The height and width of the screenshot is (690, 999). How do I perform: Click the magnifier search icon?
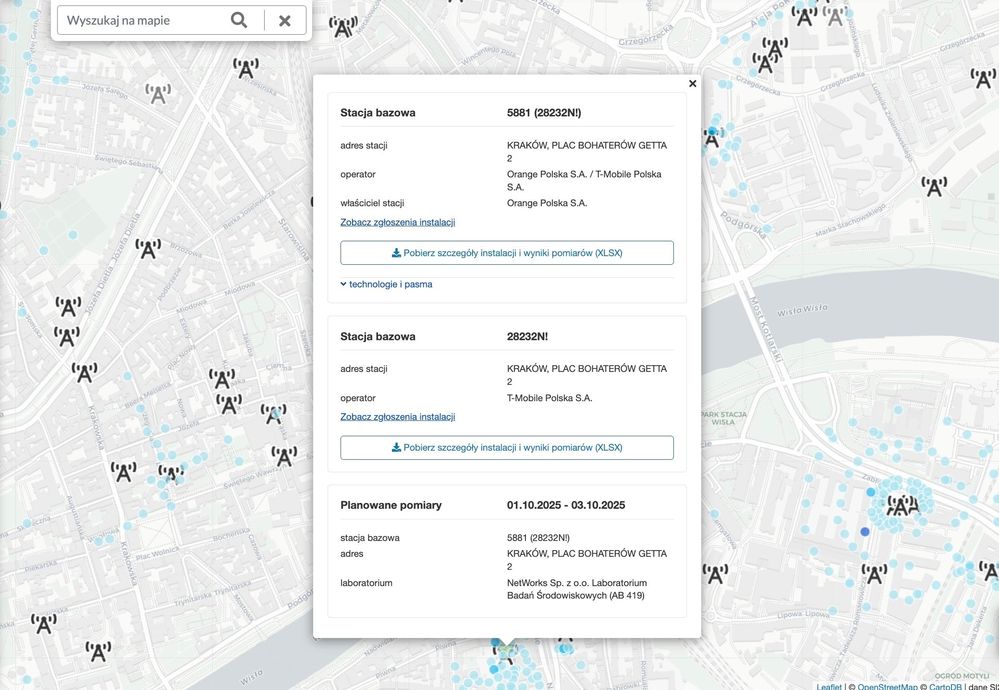pyautogui.click(x=239, y=20)
